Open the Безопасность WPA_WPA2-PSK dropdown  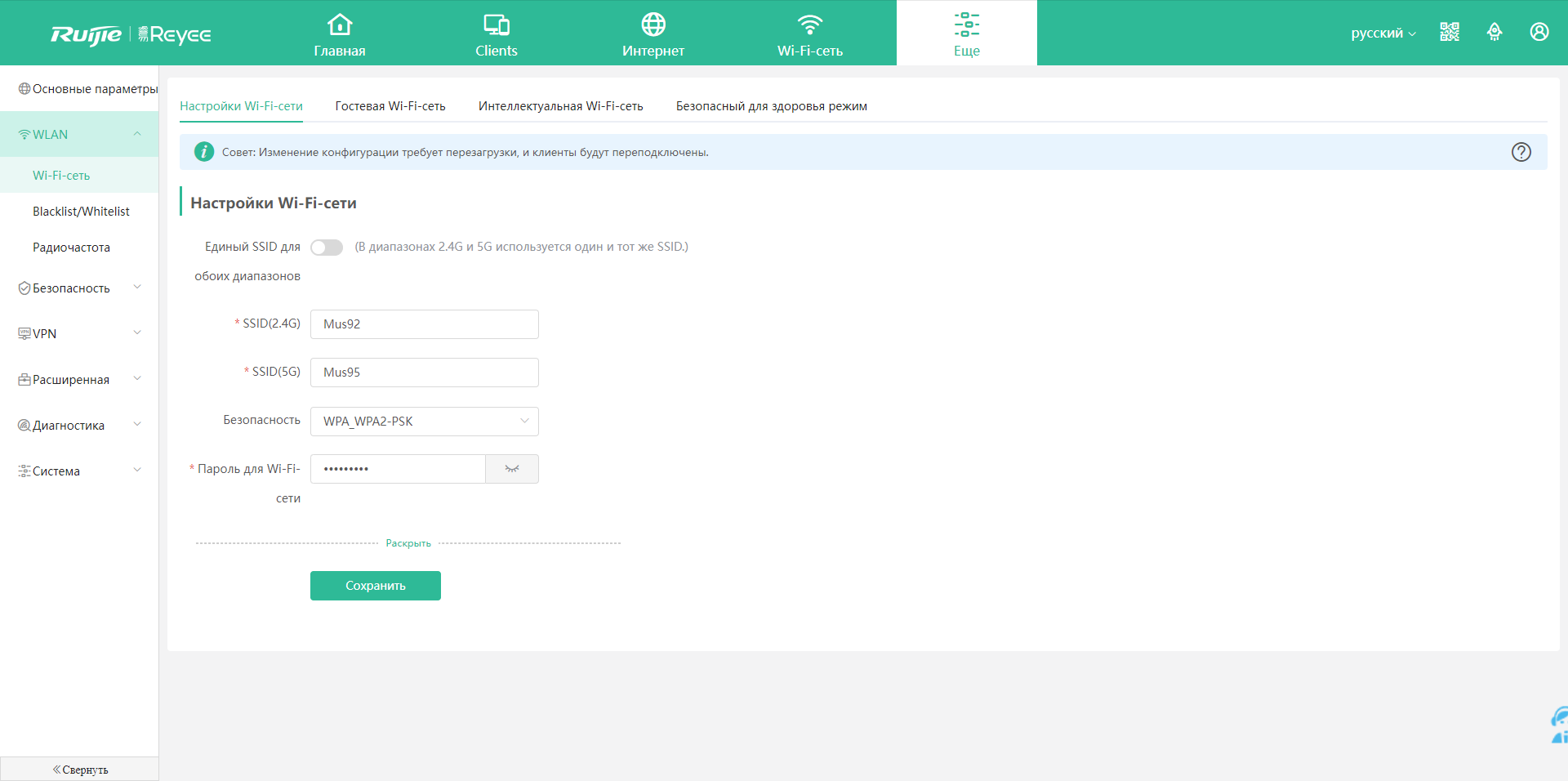click(425, 422)
